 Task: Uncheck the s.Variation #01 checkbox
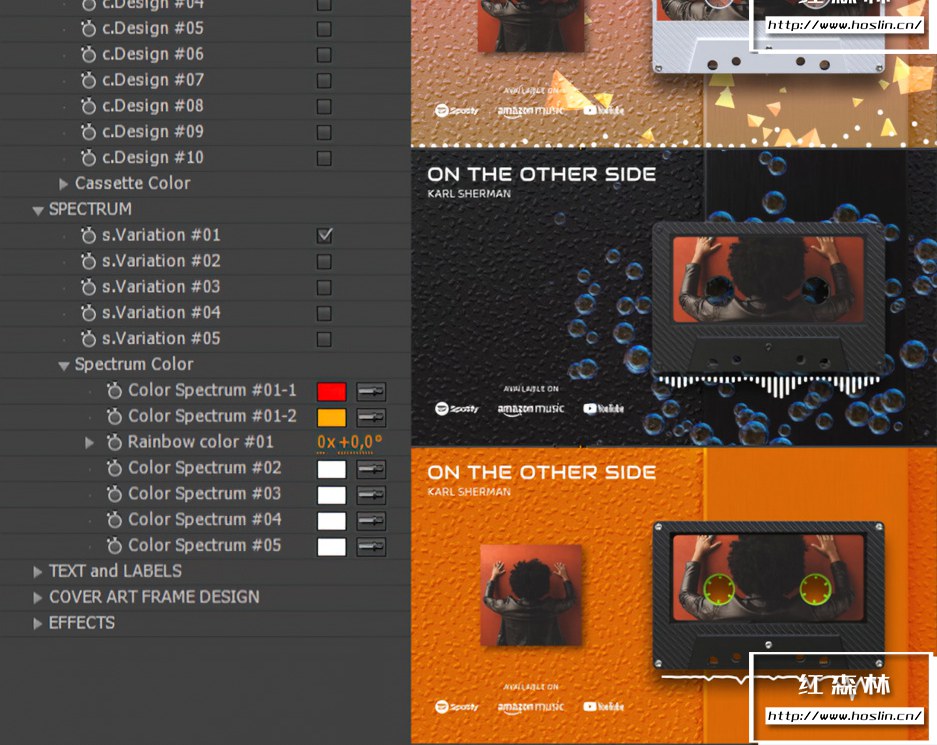point(324,235)
